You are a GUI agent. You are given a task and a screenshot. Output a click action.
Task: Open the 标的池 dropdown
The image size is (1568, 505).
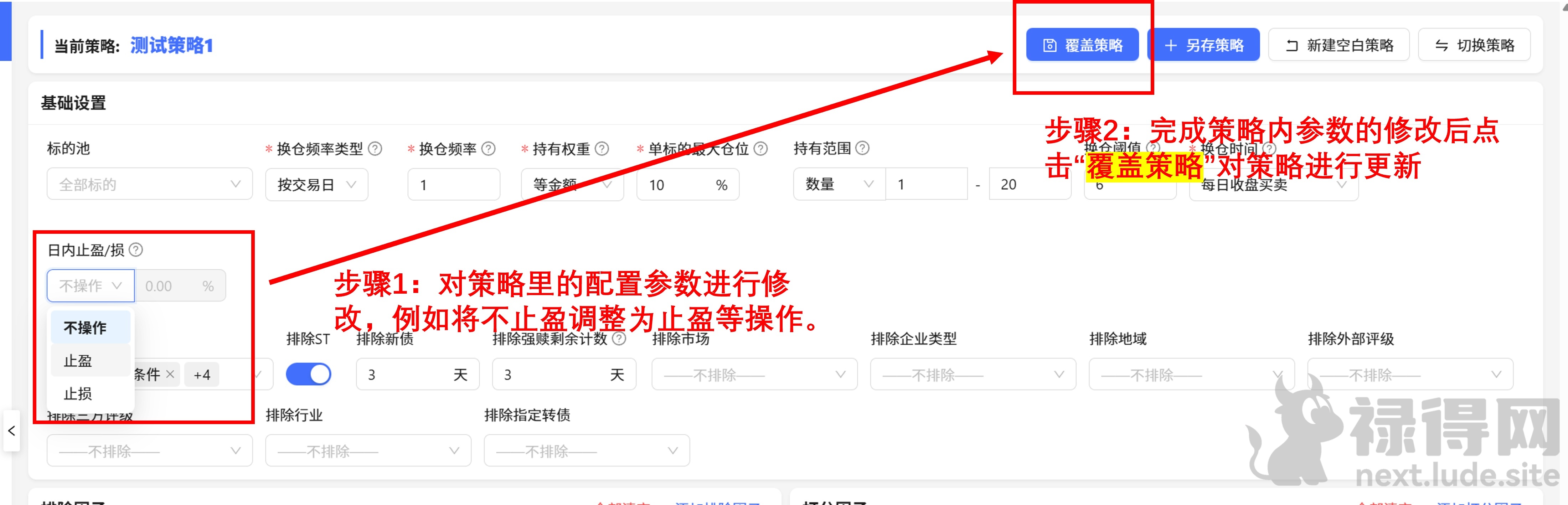click(x=149, y=184)
